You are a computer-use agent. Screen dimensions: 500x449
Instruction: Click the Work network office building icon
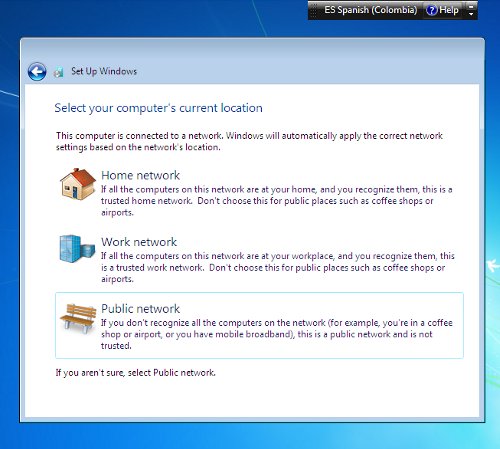[x=77, y=249]
